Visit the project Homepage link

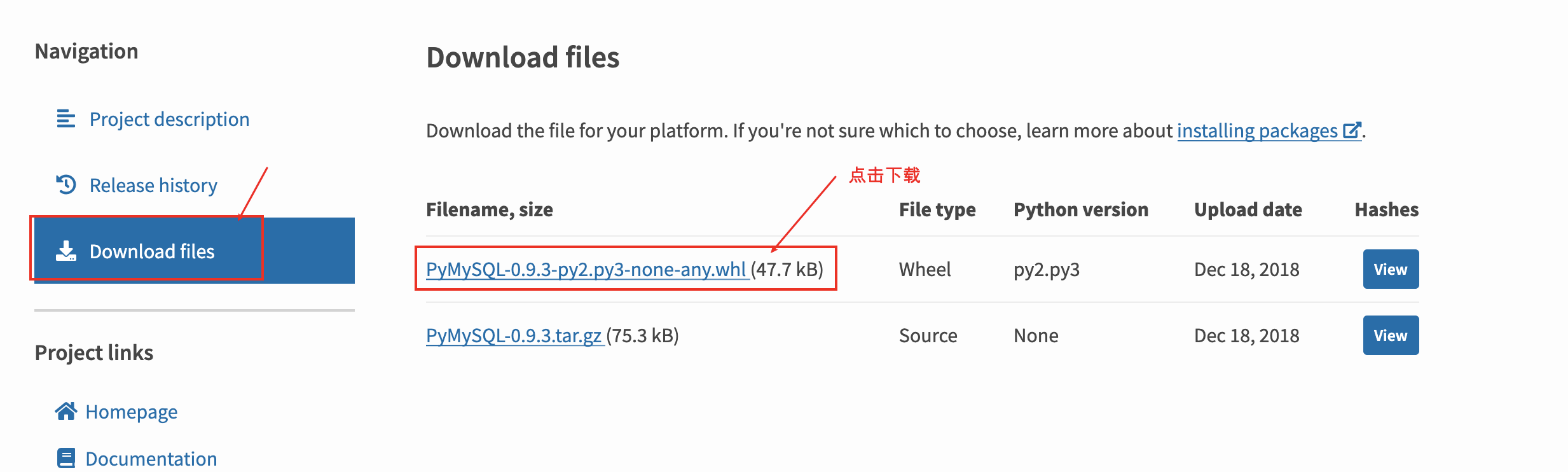(x=132, y=412)
